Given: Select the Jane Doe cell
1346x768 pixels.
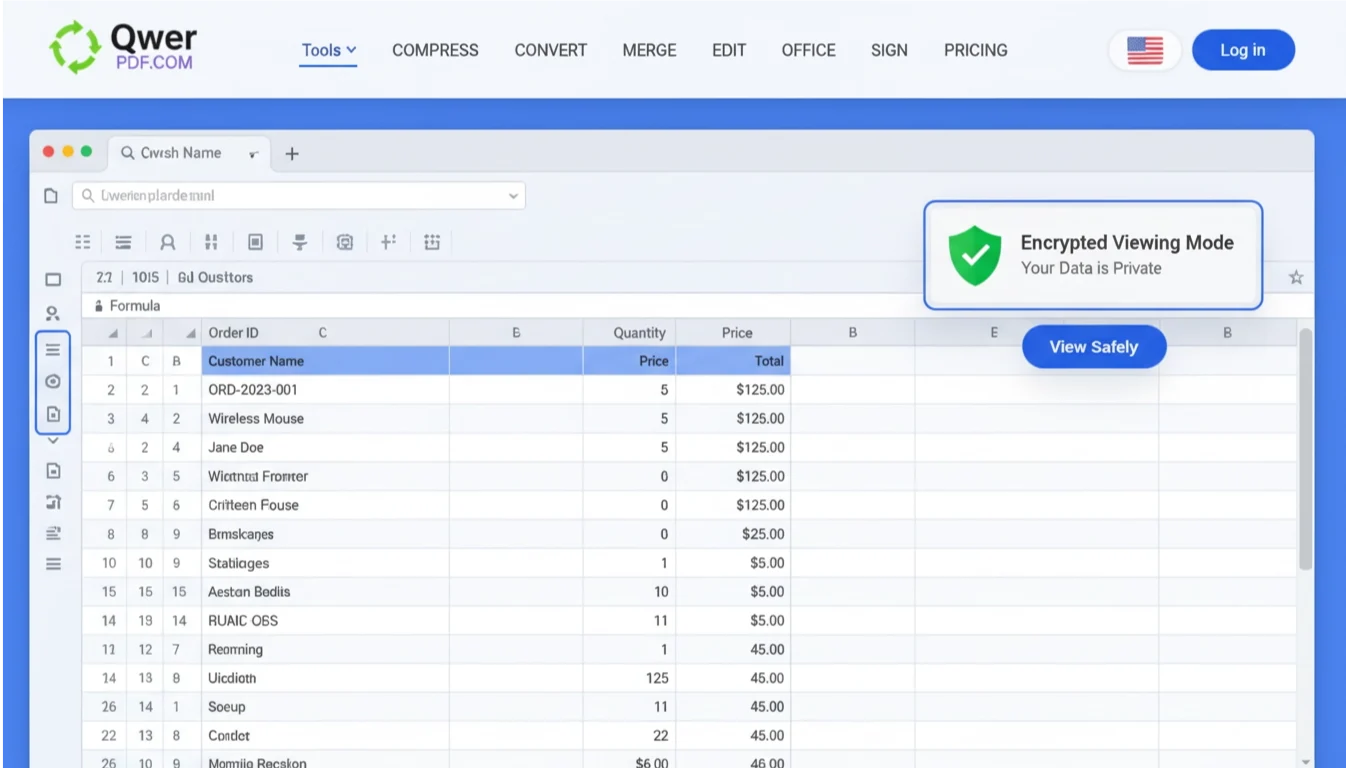Looking at the screenshot, I should pos(325,447).
